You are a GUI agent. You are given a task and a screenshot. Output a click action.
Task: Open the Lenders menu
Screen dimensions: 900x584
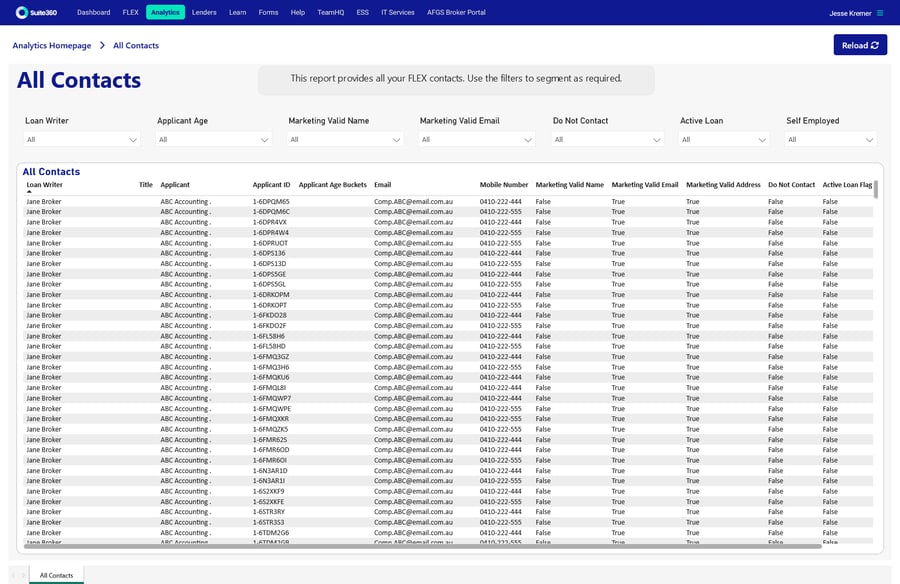coord(204,12)
